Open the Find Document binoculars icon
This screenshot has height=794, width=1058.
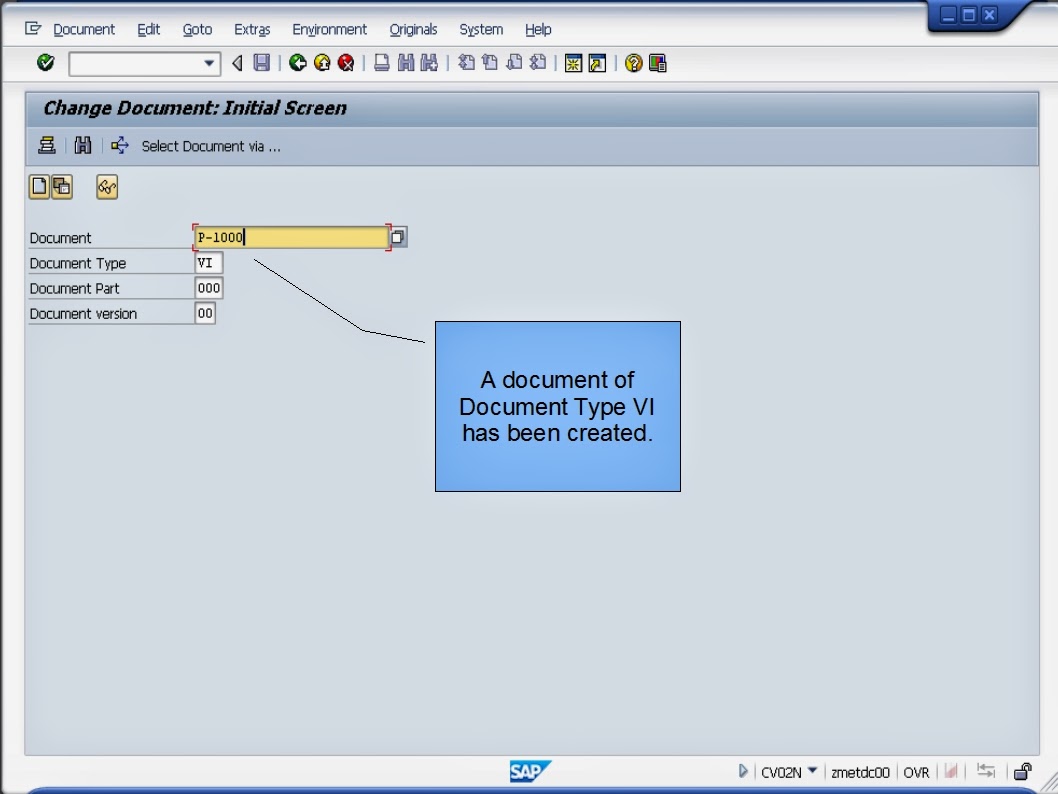84,145
